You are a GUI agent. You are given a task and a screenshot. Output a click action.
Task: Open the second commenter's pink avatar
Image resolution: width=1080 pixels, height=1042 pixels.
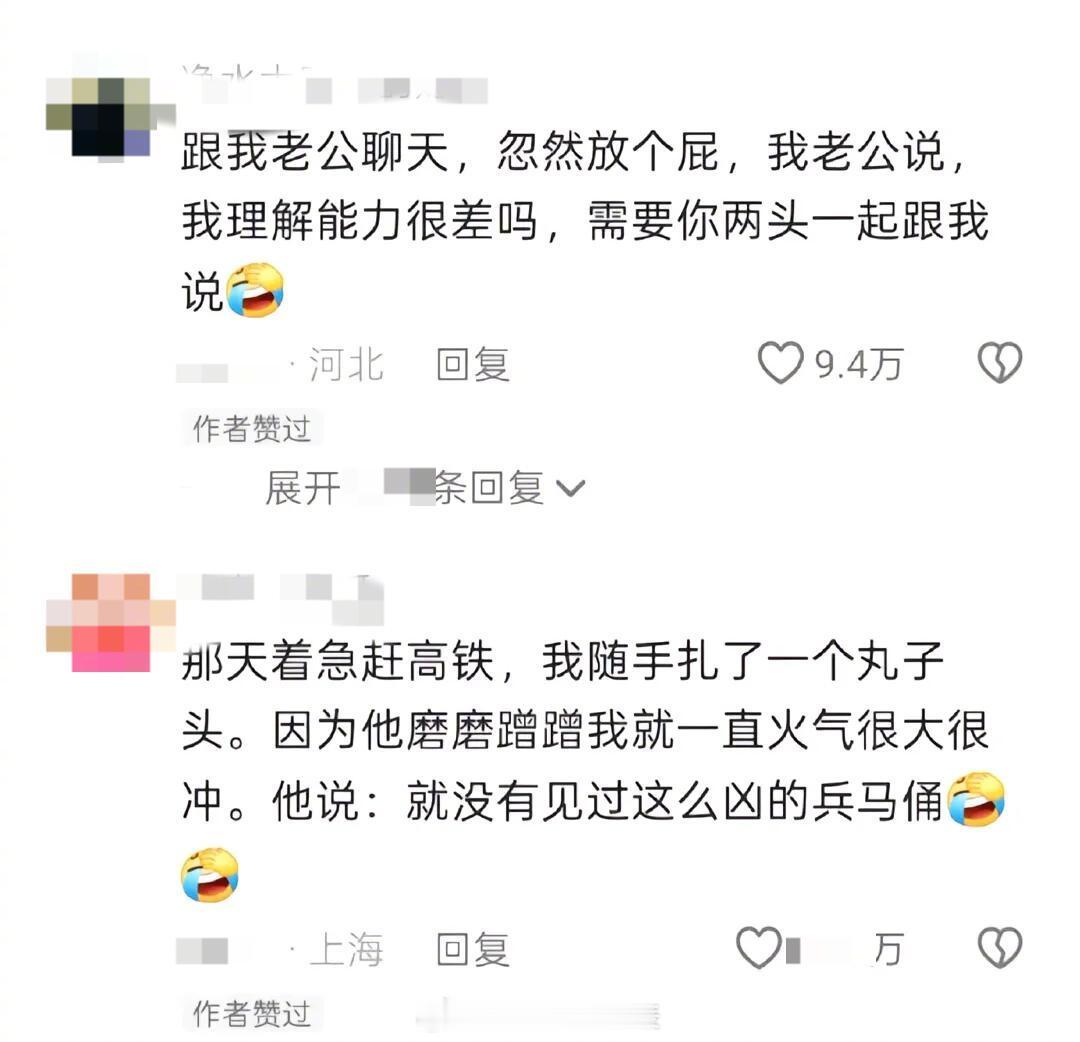pos(110,623)
